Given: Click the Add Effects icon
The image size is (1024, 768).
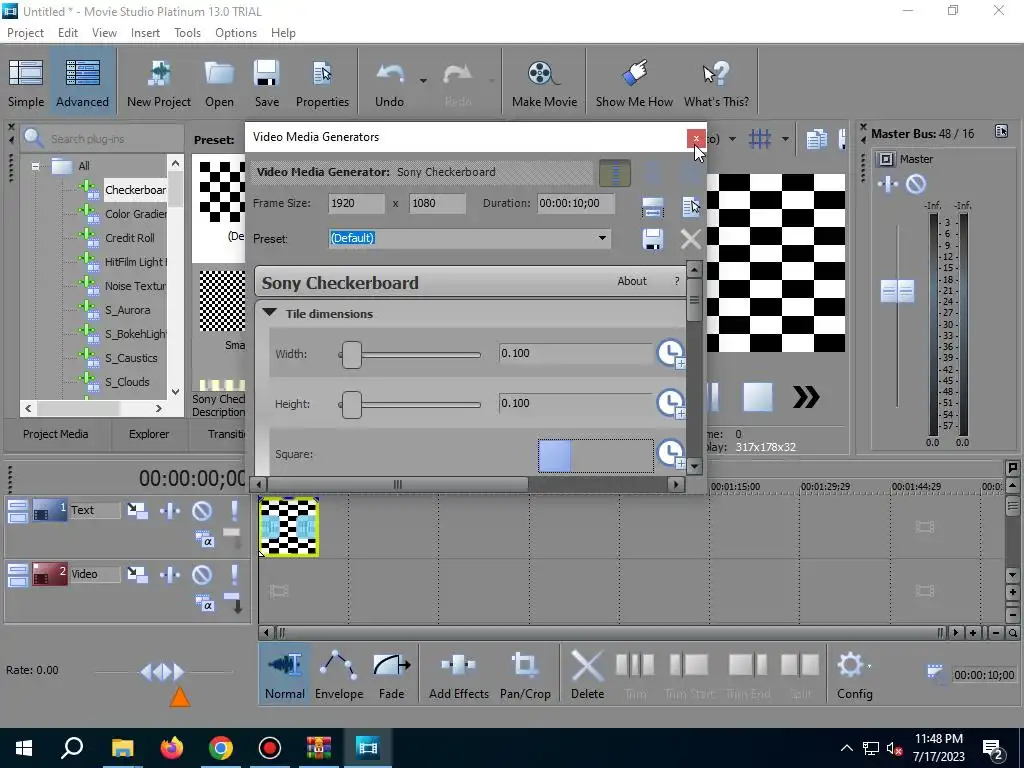Looking at the screenshot, I should pos(458,675).
